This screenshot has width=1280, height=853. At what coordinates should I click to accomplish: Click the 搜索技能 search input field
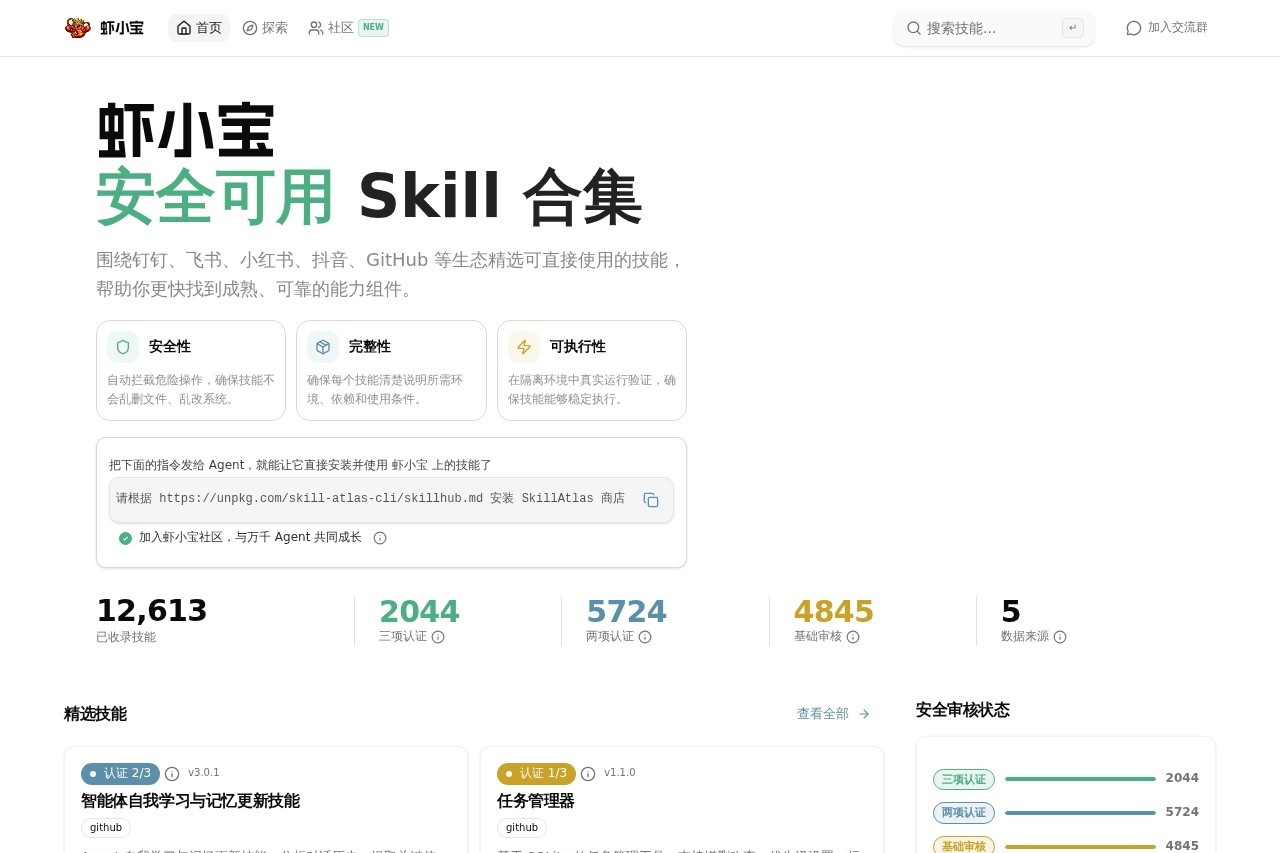[x=990, y=28]
